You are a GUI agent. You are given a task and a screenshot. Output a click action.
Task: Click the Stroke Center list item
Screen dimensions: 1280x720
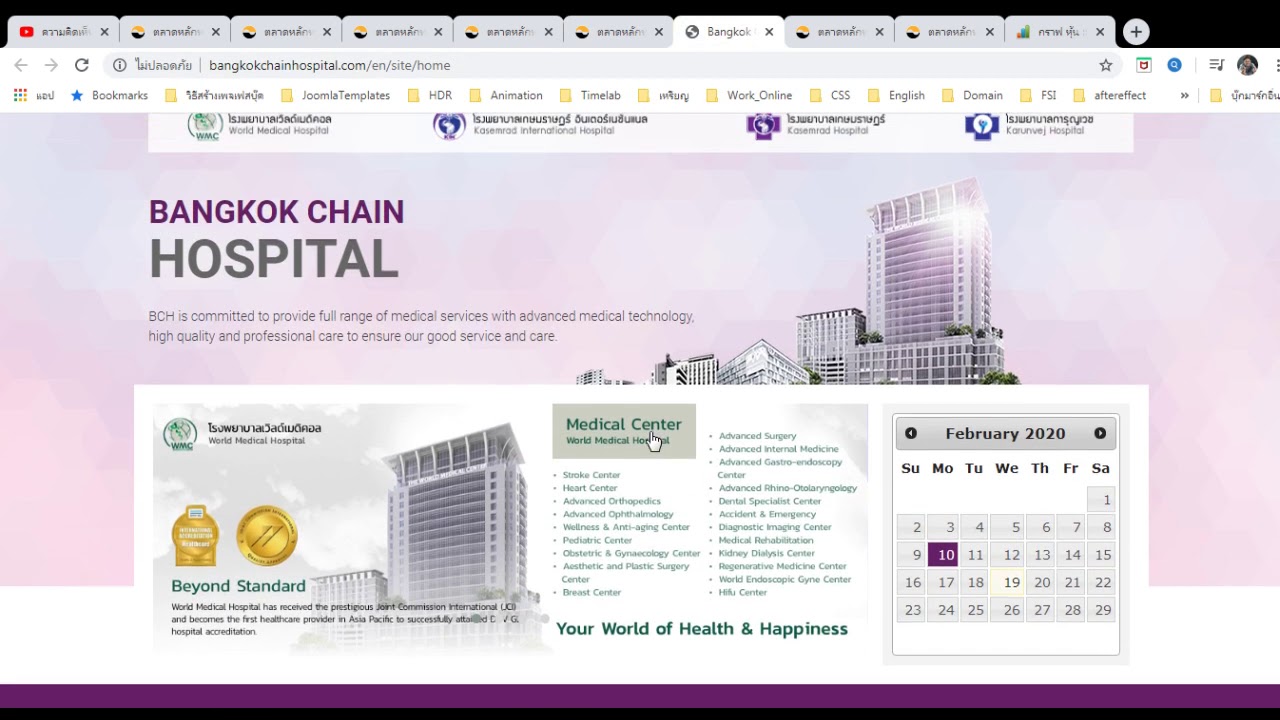click(x=591, y=475)
